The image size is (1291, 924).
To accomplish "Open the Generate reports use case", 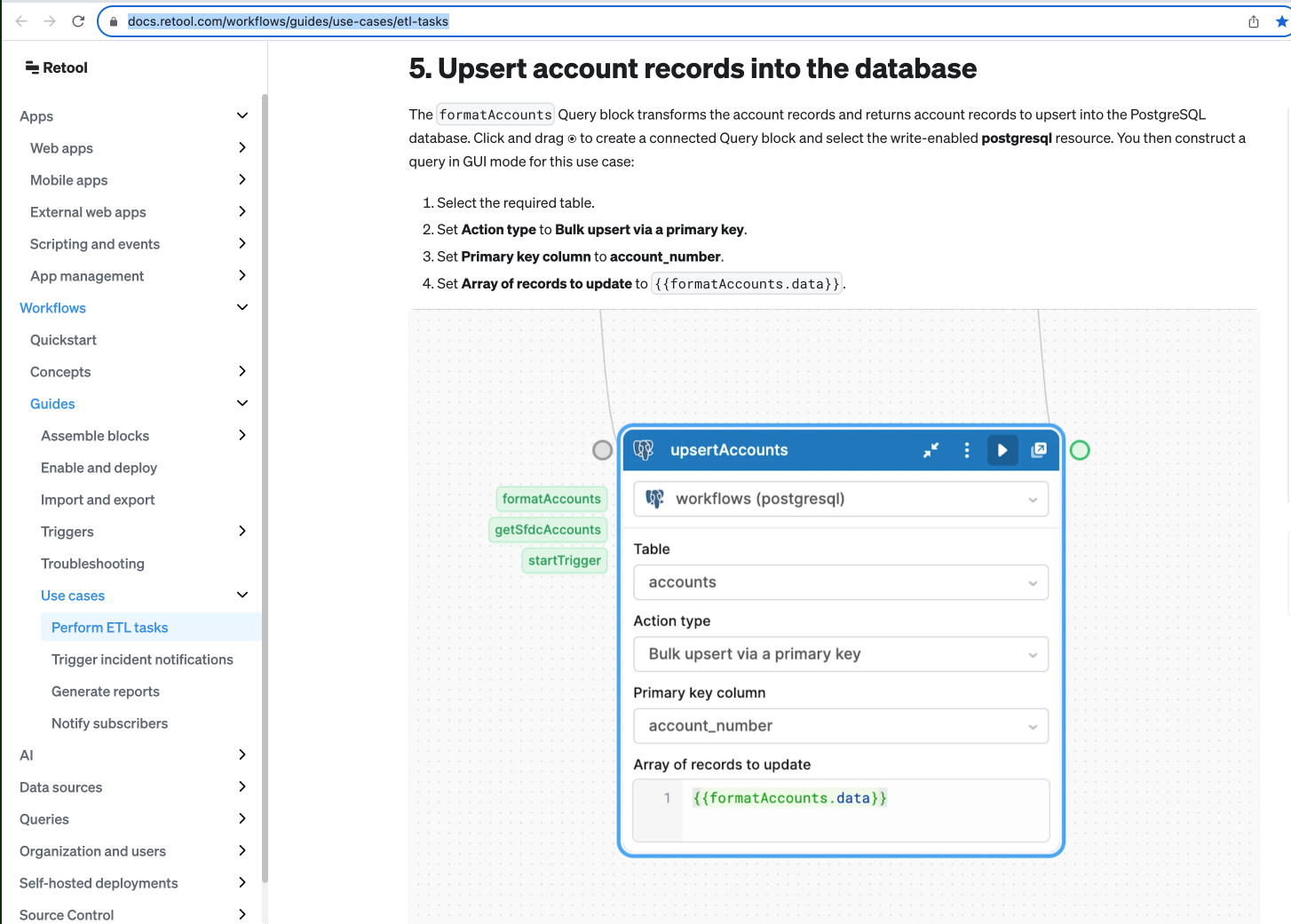I will [106, 691].
